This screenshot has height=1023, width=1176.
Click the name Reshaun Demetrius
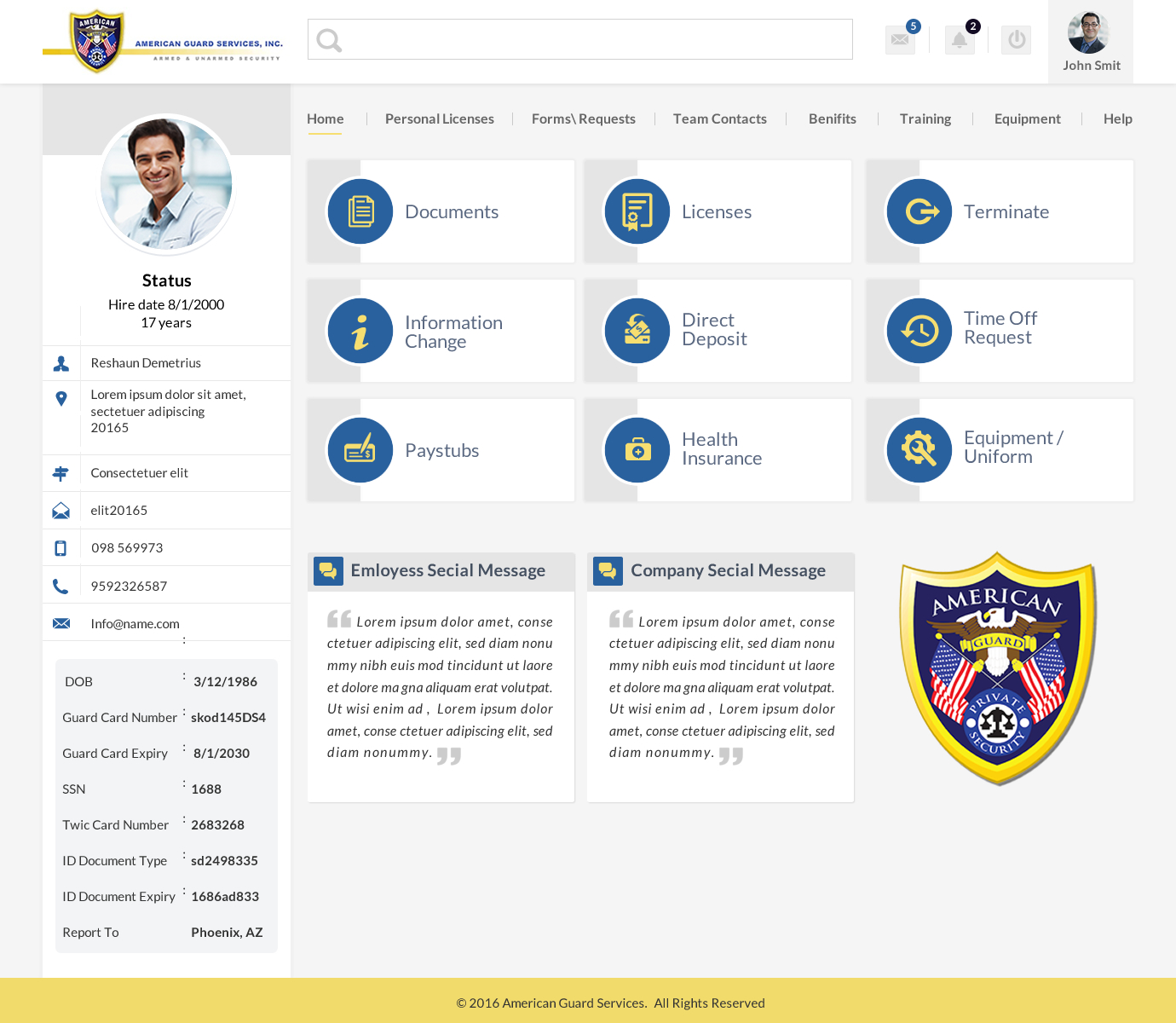click(x=146, y=363)
